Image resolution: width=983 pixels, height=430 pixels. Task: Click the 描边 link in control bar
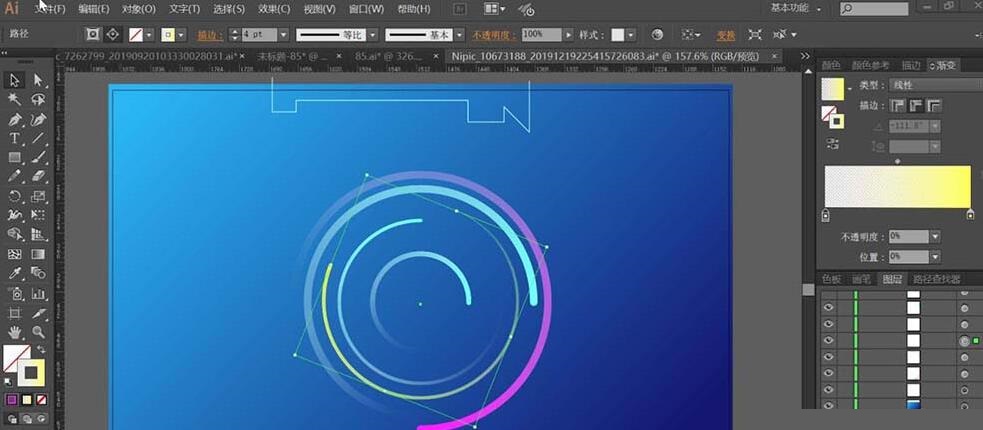209,34
